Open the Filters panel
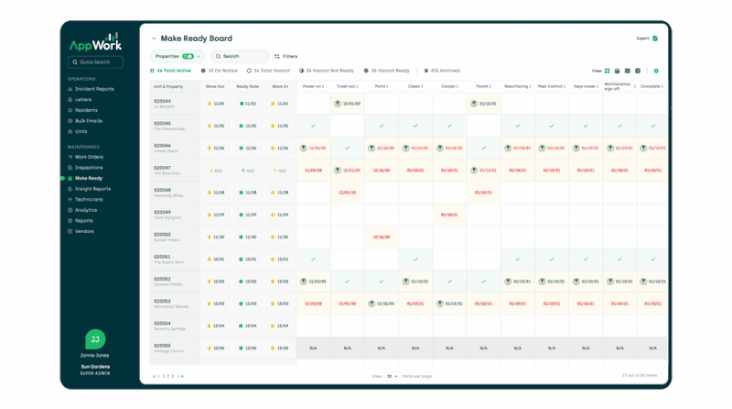The width and height of the screenshot is (732, 409). (x=286, y=56)
